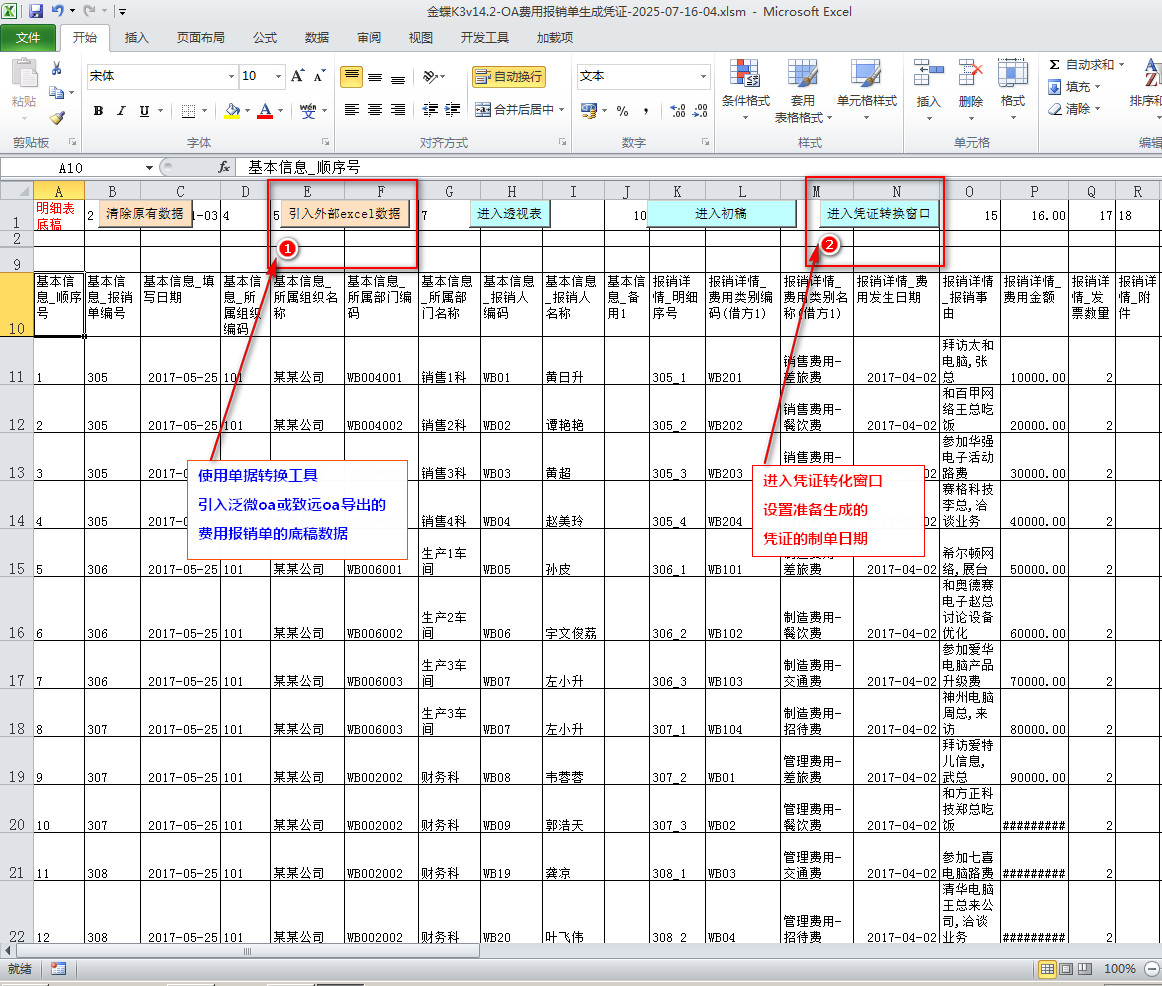Click the wén phonetic guide icon
The height and width of the screenshot is (986, 1162).
[308, 111]
